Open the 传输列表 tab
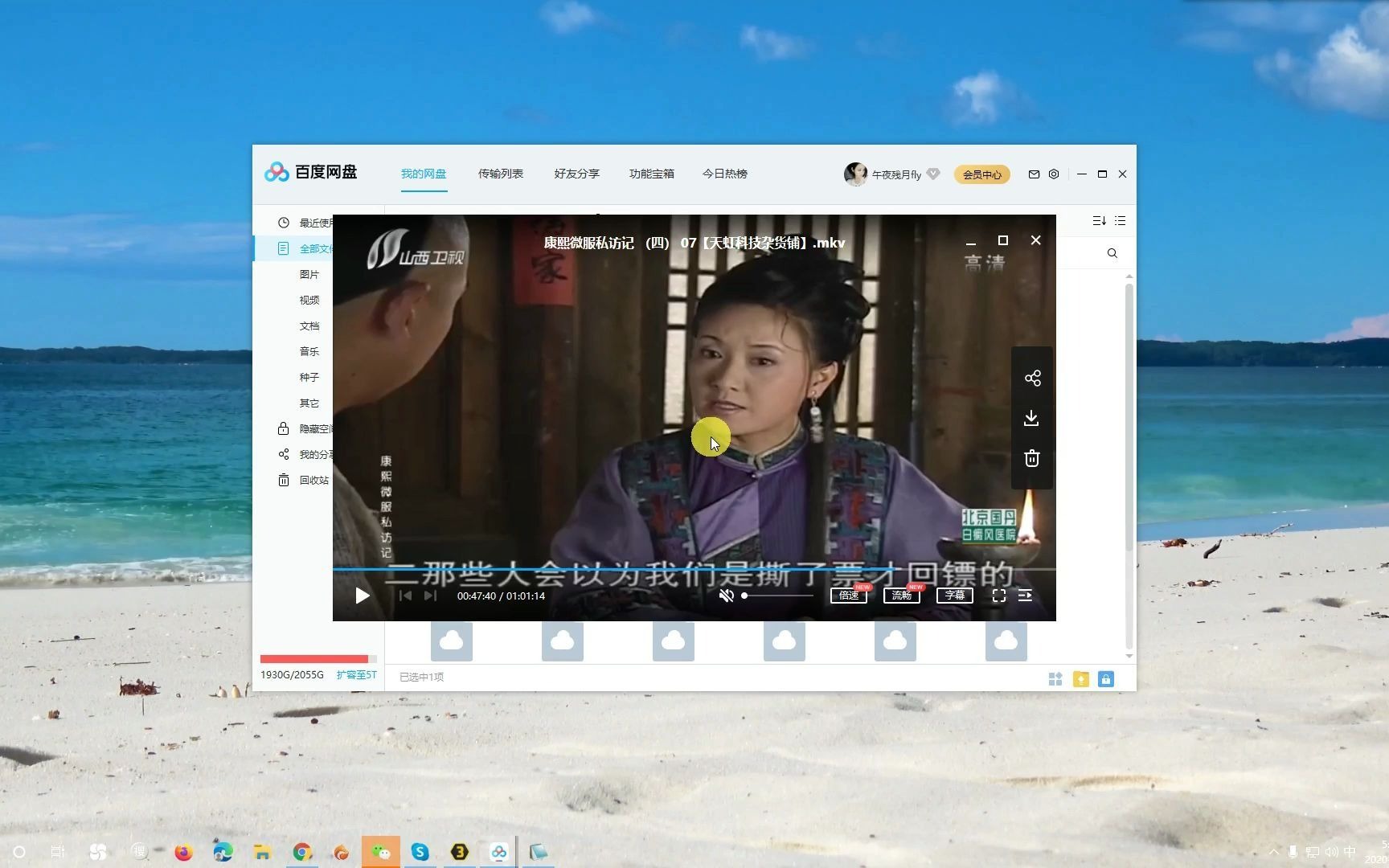The height and width of the screenshot is (868, 1389). pyautogui.click(x=501, y=174)
